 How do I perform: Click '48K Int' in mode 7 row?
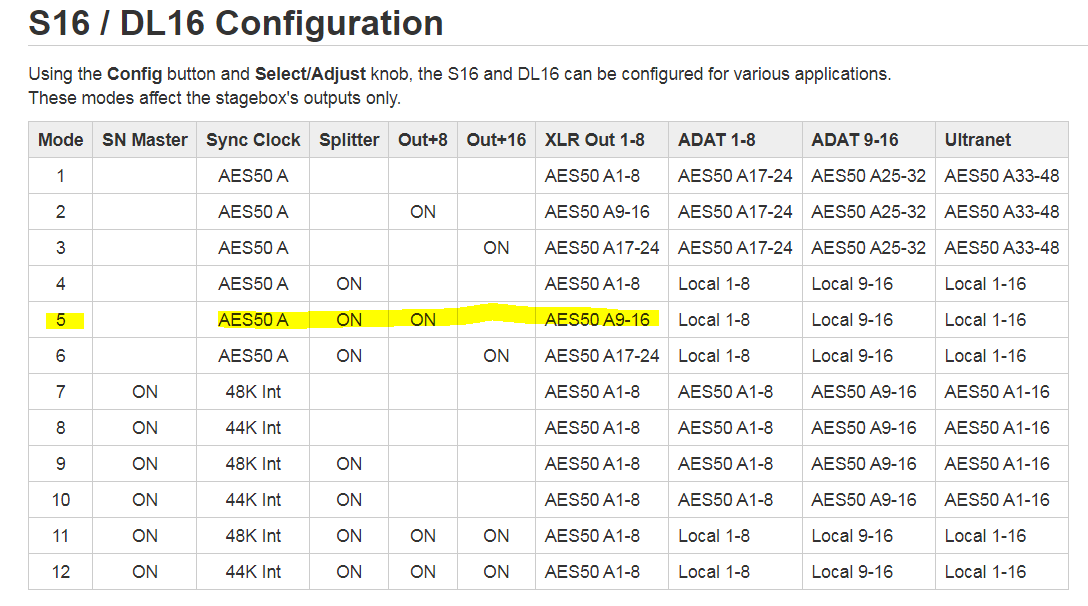(x=253, y=392)
